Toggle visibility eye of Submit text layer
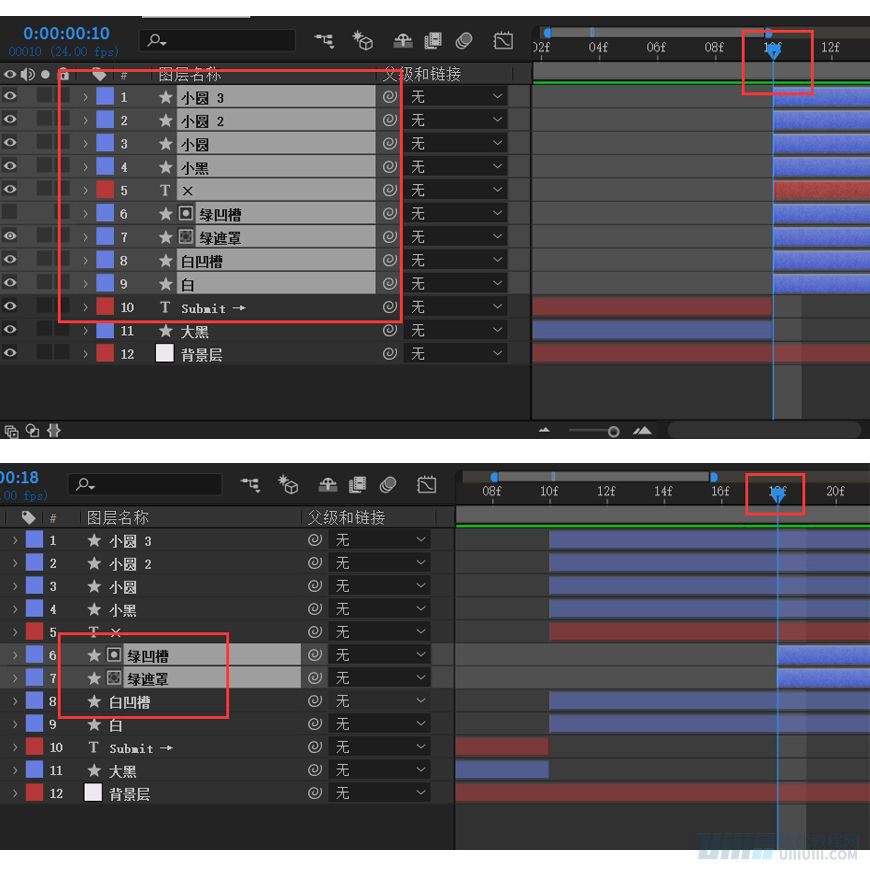 click(x=10, y=307)
